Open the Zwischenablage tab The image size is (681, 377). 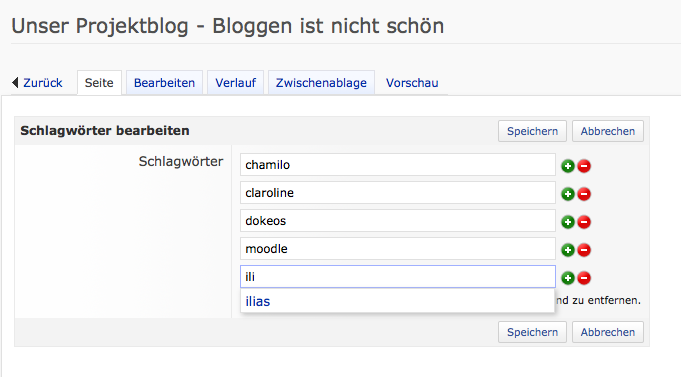[321, 83]
